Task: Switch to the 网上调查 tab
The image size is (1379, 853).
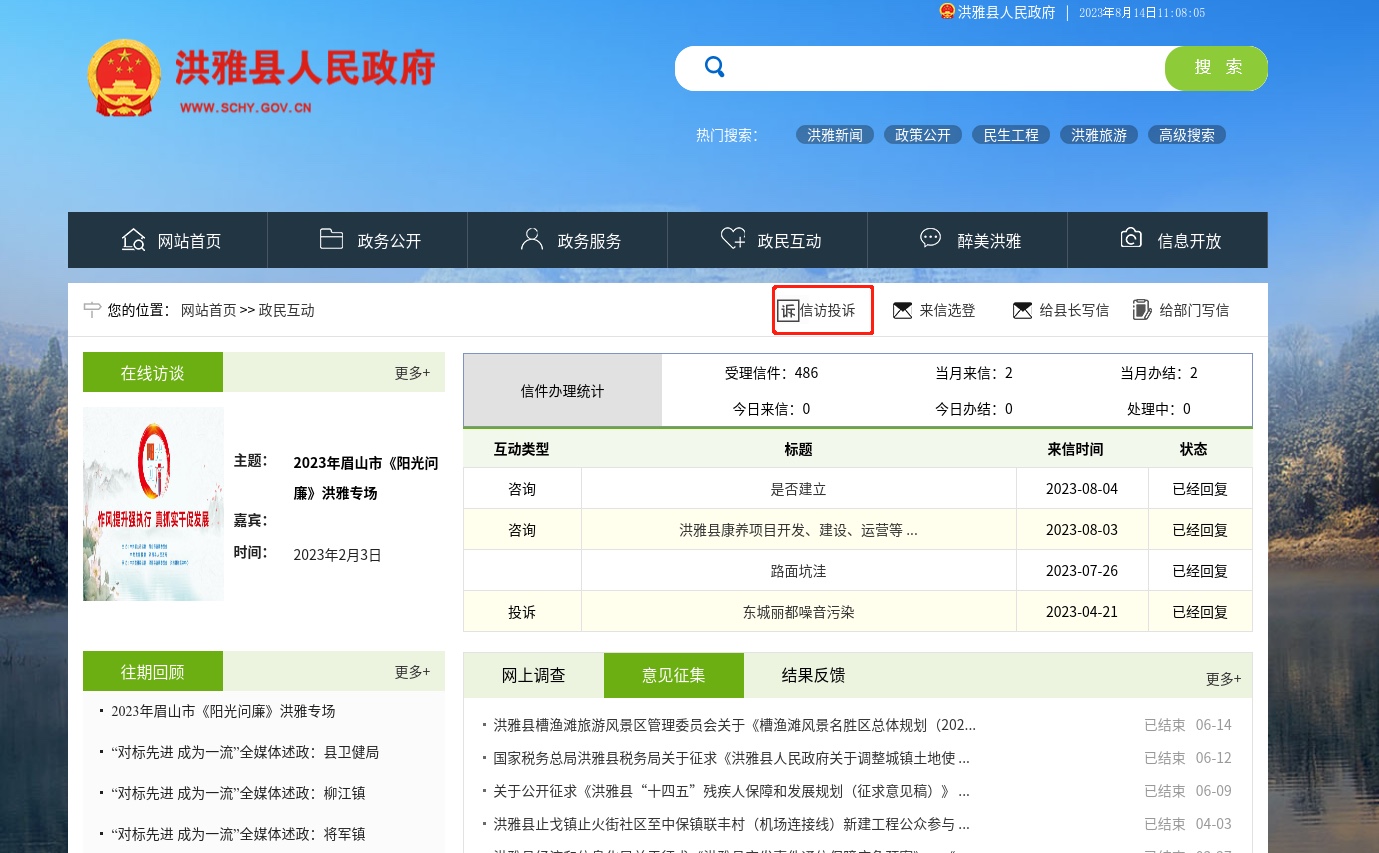Action: 534,676
